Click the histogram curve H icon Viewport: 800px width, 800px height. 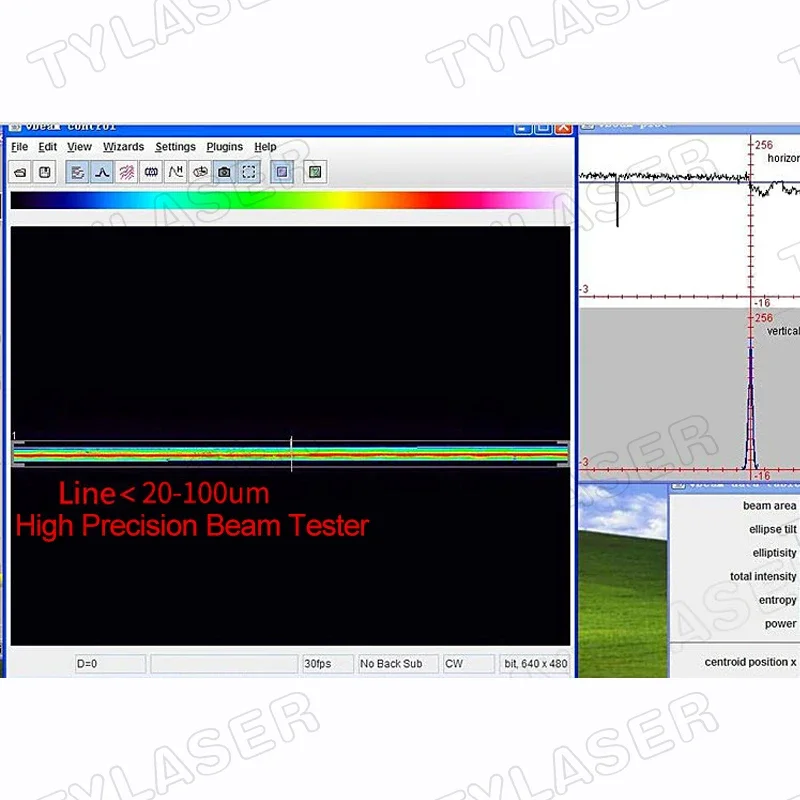click(x=176, y=172)
